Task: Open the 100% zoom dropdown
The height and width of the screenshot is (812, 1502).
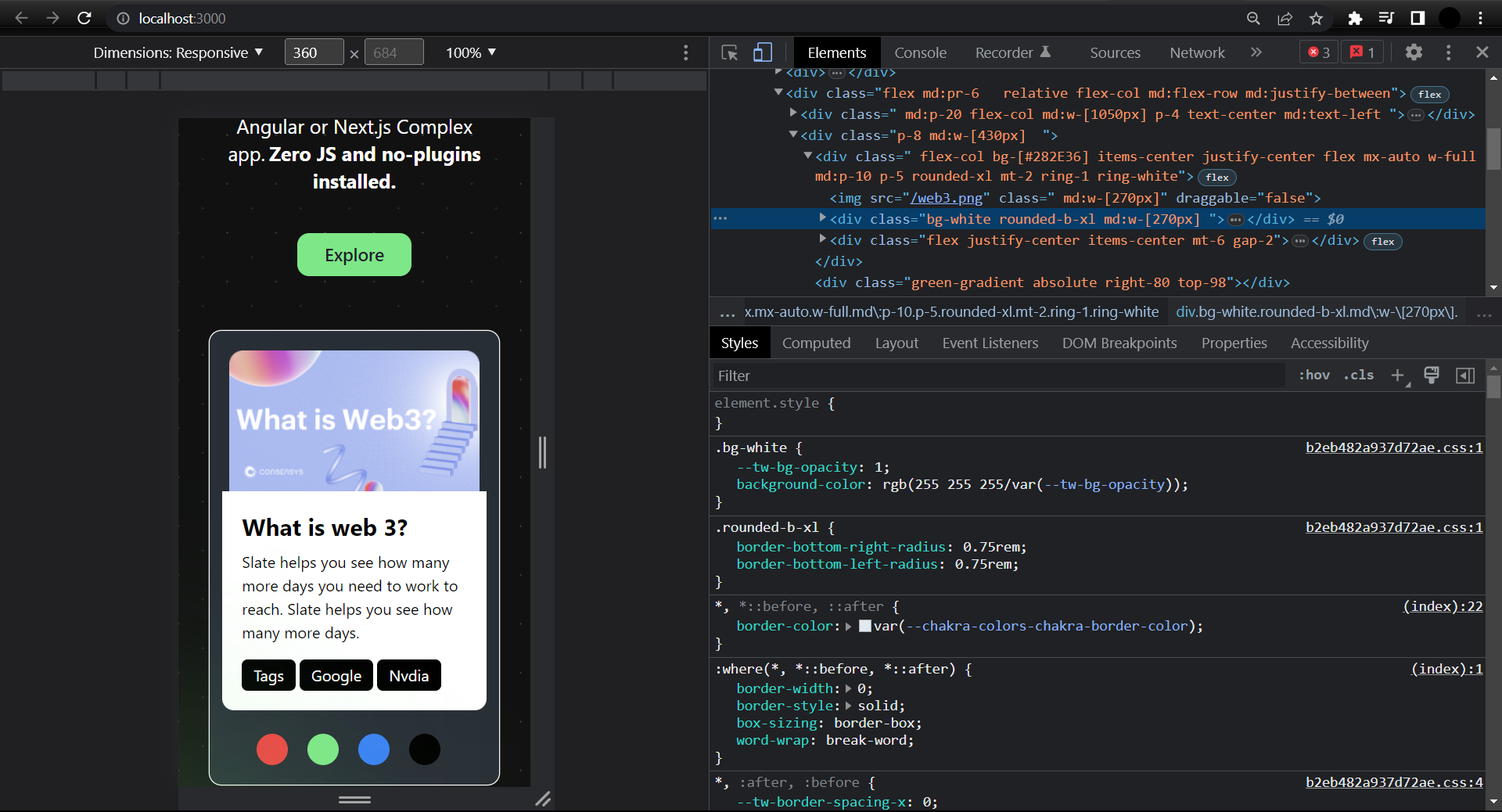Action: click(469, 52)
